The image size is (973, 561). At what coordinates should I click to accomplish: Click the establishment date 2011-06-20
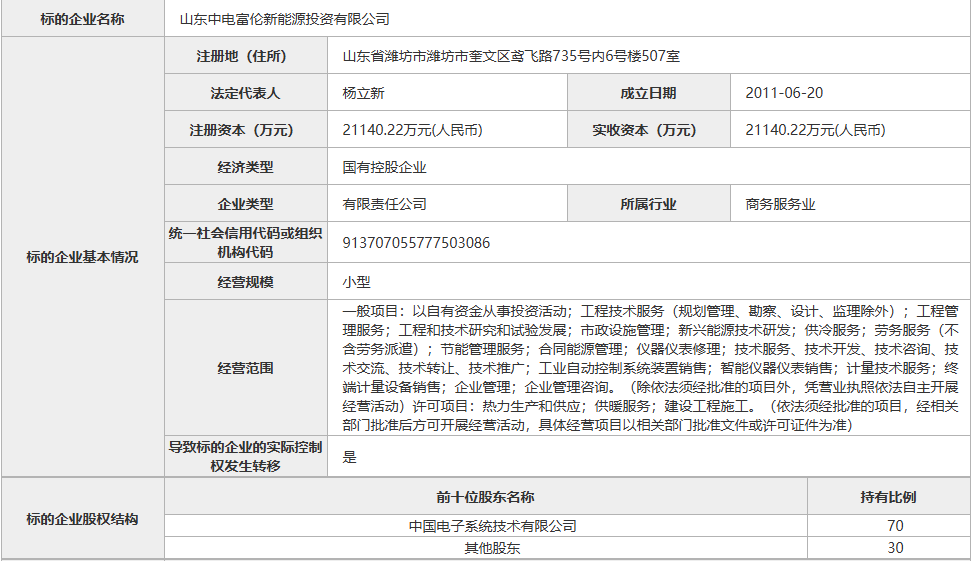pyautogui.click(x=784, y=93)
